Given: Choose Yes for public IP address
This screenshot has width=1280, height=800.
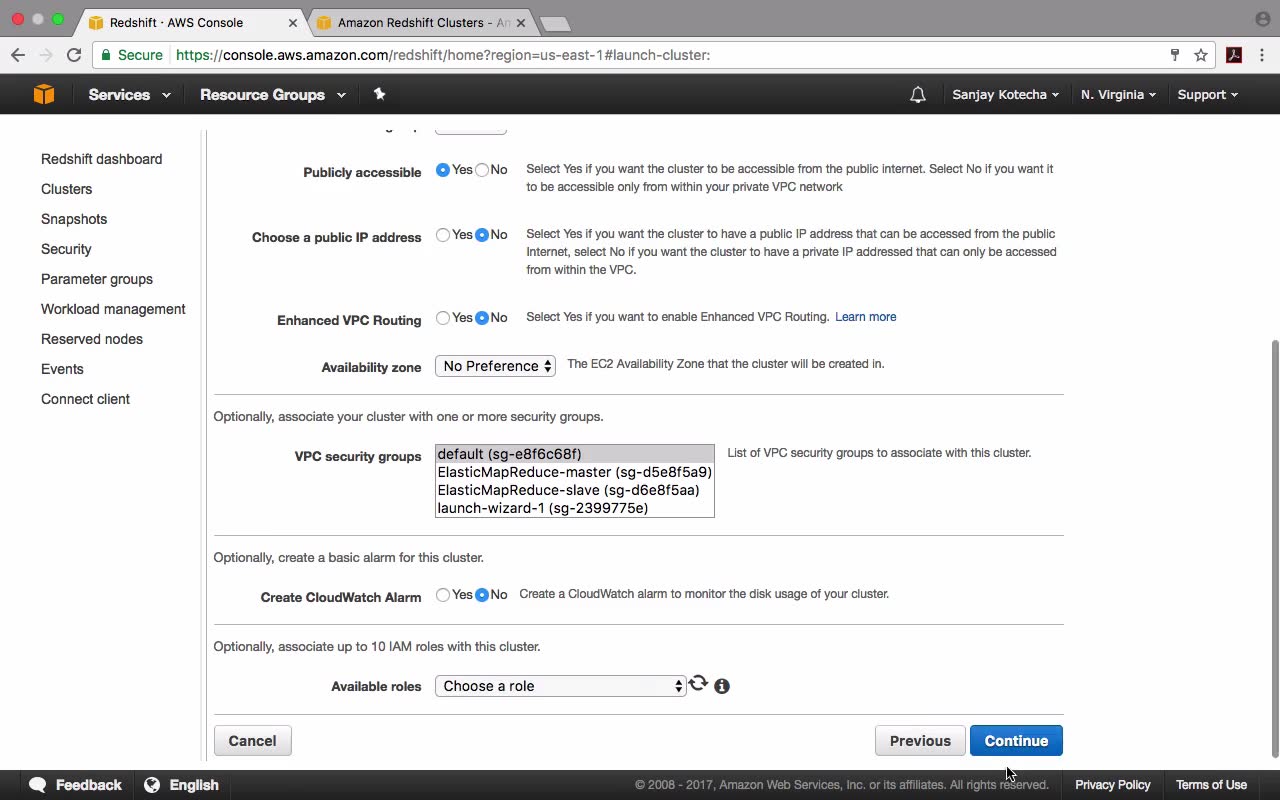Looking at the screenshot, I should pos(443,235).
